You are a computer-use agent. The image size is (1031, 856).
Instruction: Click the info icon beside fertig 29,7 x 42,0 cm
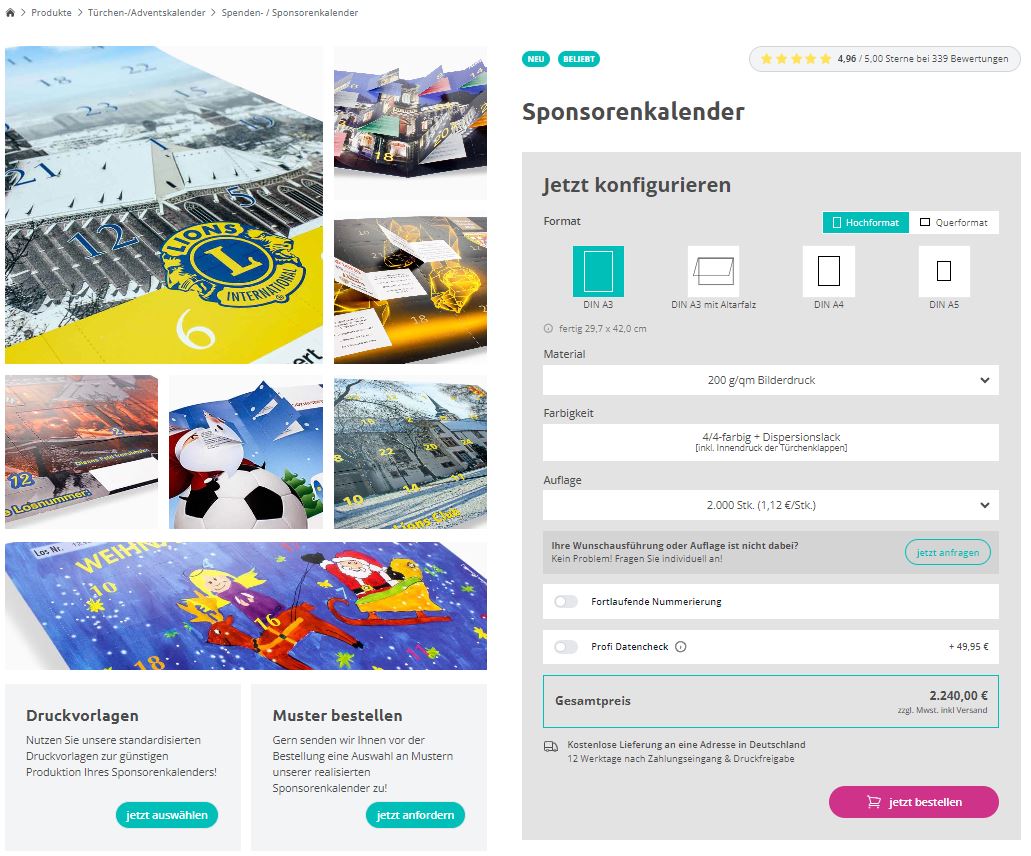548,329
